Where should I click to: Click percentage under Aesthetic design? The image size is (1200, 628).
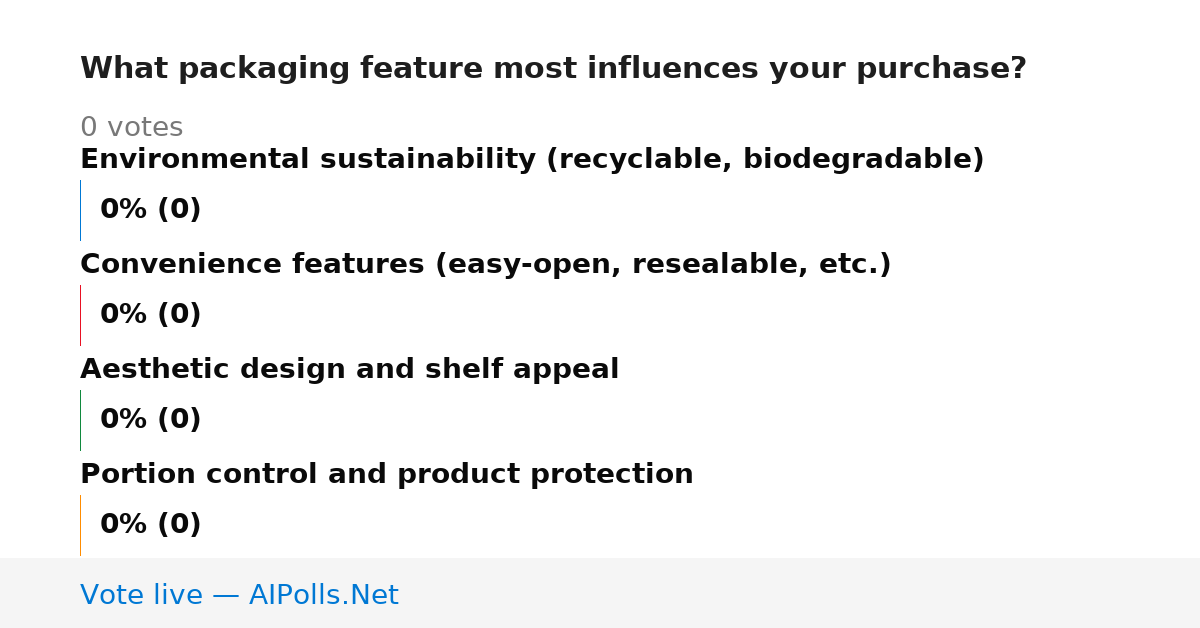(150, 420)
